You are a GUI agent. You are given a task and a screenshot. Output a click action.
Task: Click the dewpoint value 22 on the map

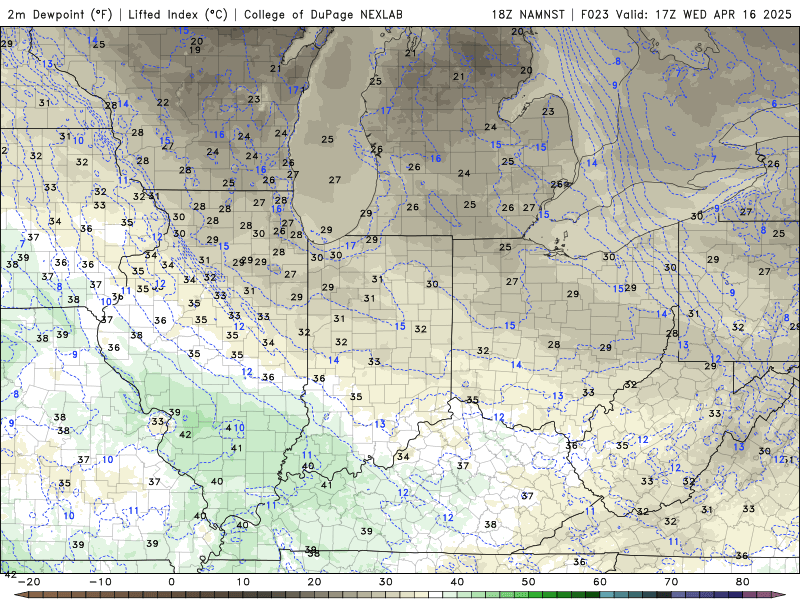pos(163,103)
